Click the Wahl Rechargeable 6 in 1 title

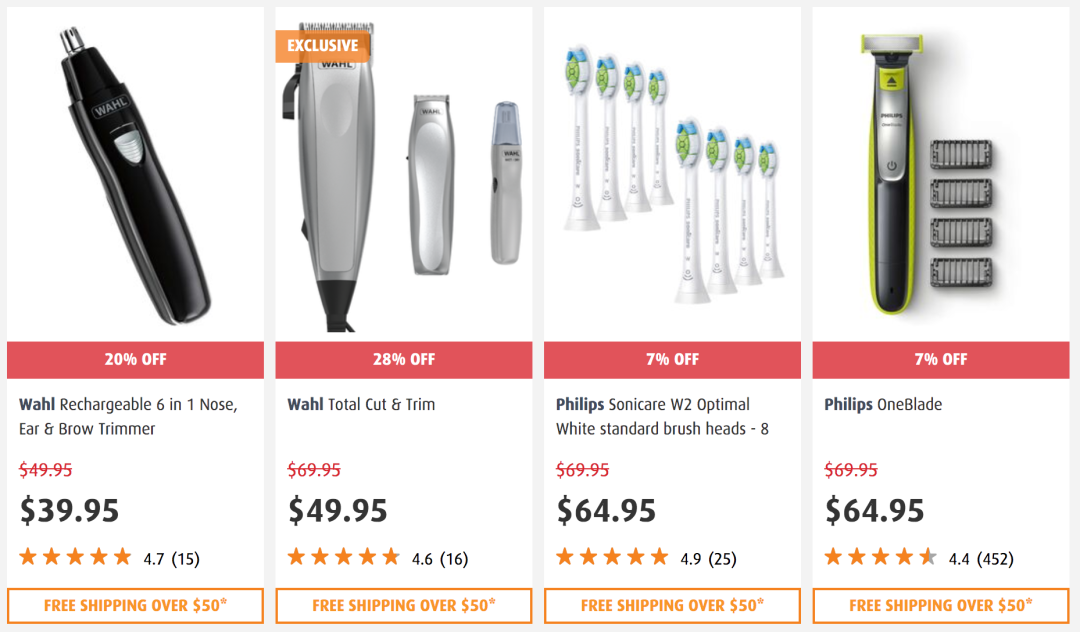tap(128, 417)
